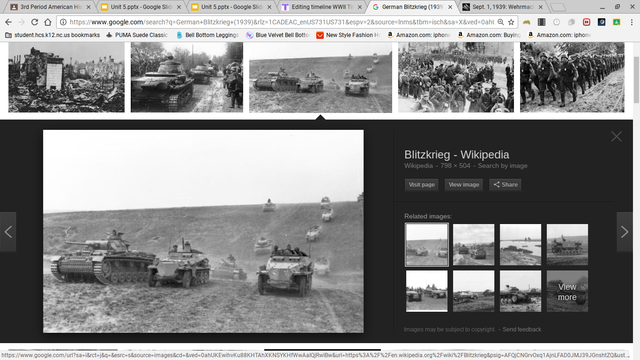Click the large tanks preview image
640x360 pixels.
click(203, 231)
